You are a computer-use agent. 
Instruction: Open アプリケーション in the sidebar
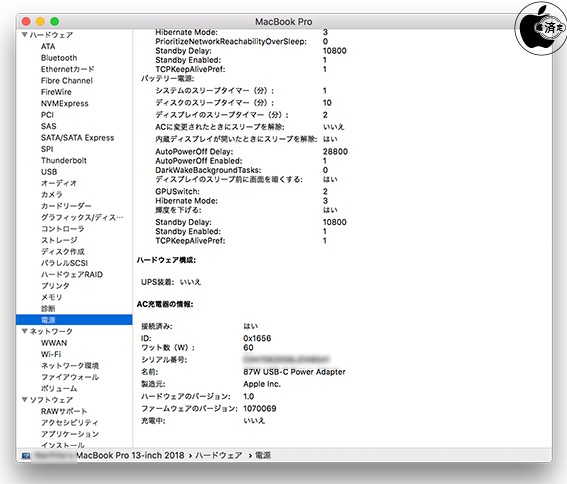[69, 434]
